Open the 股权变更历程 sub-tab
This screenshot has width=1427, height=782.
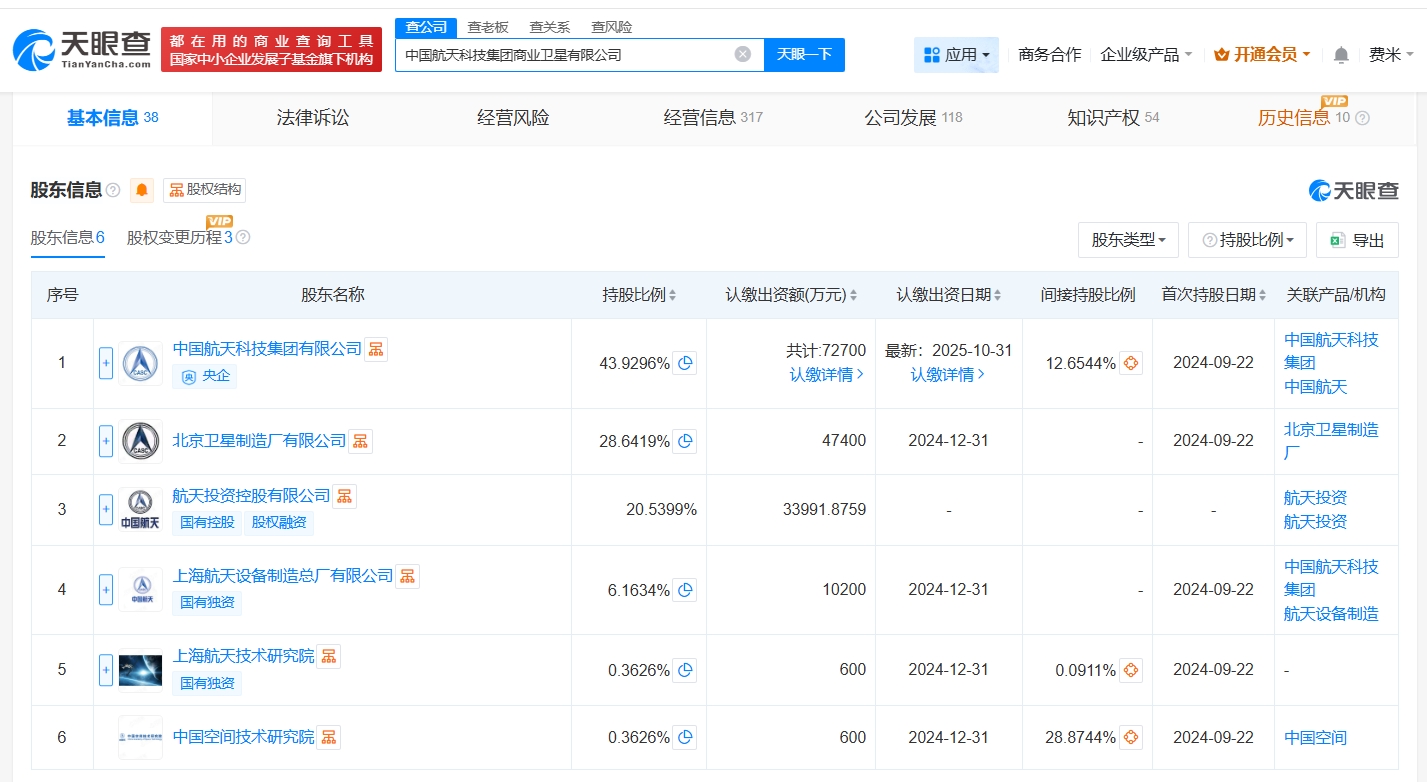pyautogui.click(x=180, y=238)
